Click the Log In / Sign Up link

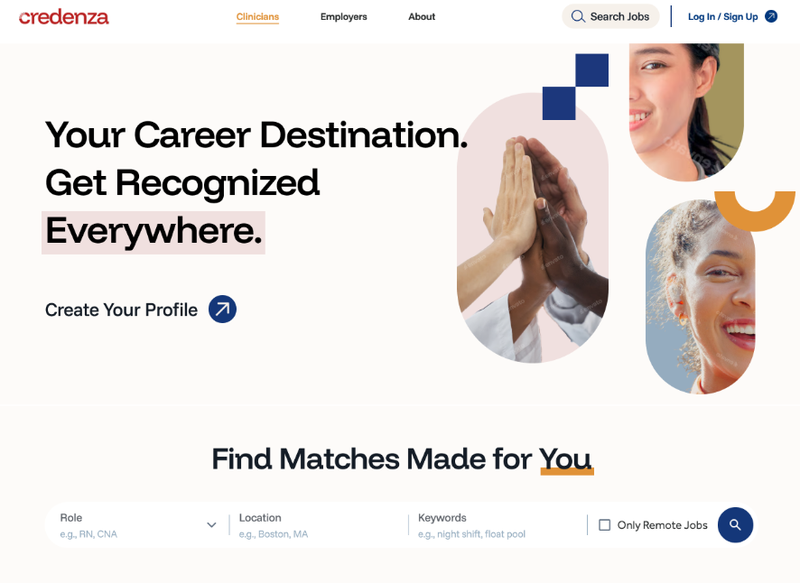(723, 17)
